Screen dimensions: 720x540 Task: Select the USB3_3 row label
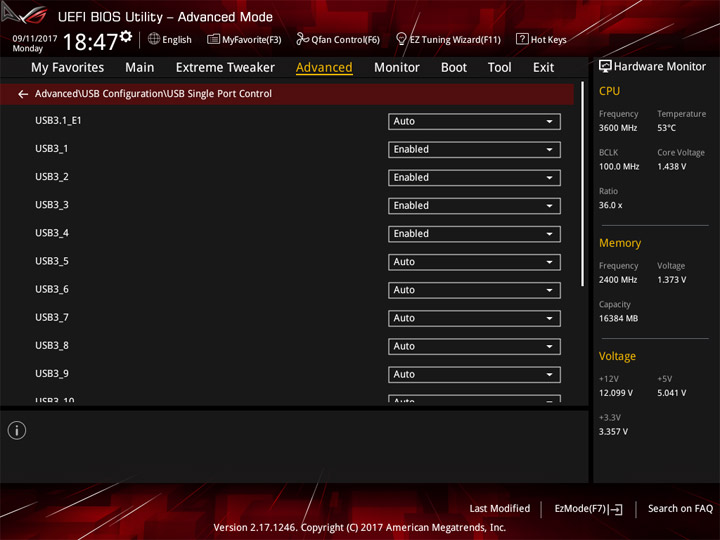pos(52,205)
